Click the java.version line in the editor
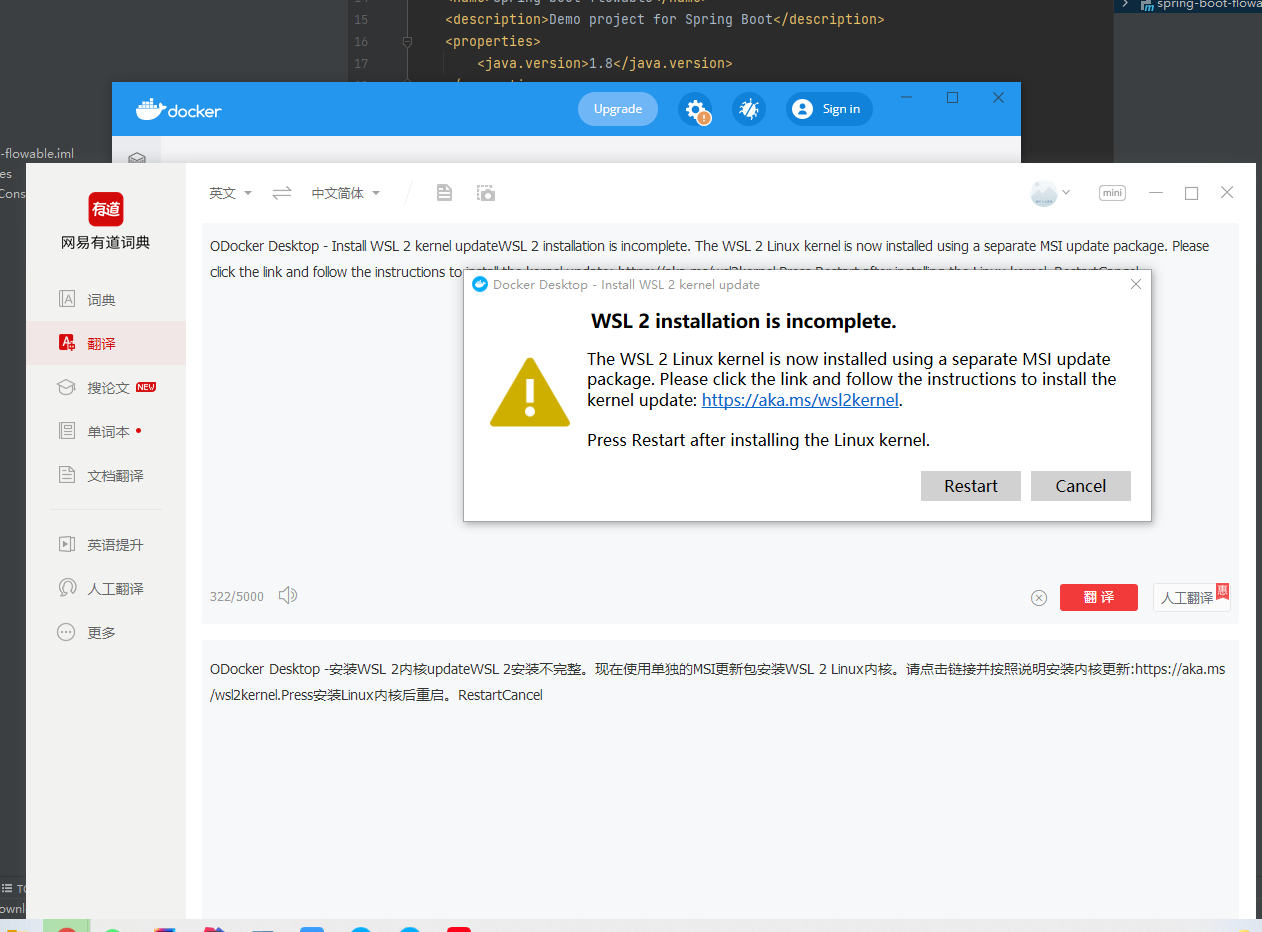Screen dimensions: 1262x932 coord(604,63)
